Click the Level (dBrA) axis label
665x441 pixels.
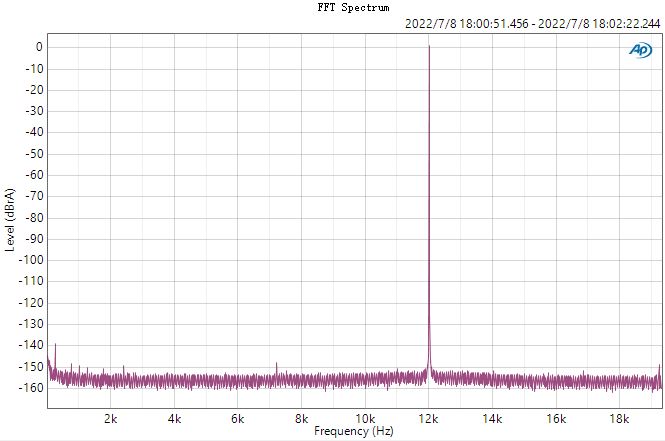pos(10,219)
